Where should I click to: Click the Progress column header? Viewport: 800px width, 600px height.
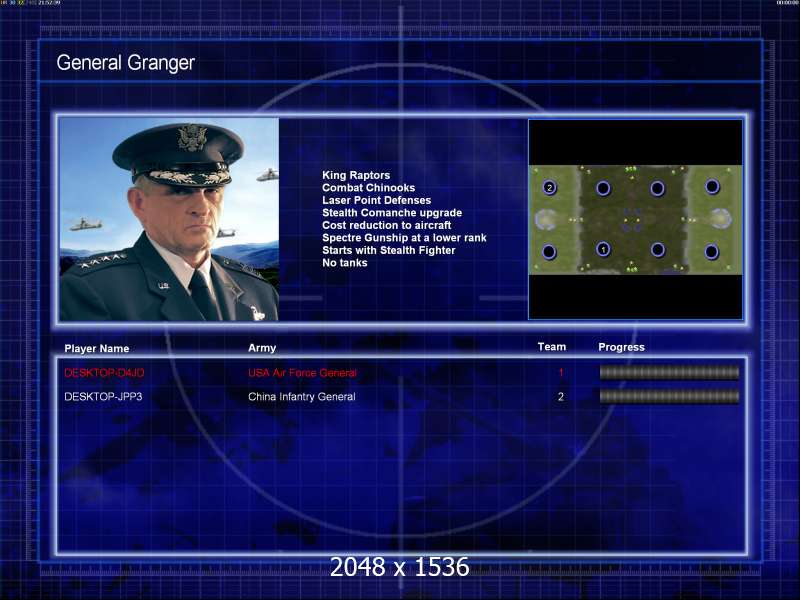click(x=621, y=347)
